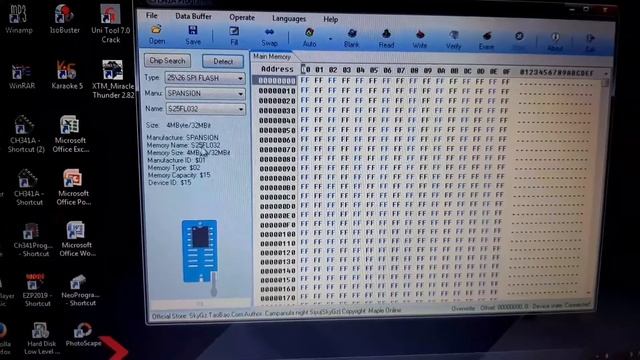The image size is (640, 360).
Task: Click the Exit toolbar icon
Action: [590, 43]
